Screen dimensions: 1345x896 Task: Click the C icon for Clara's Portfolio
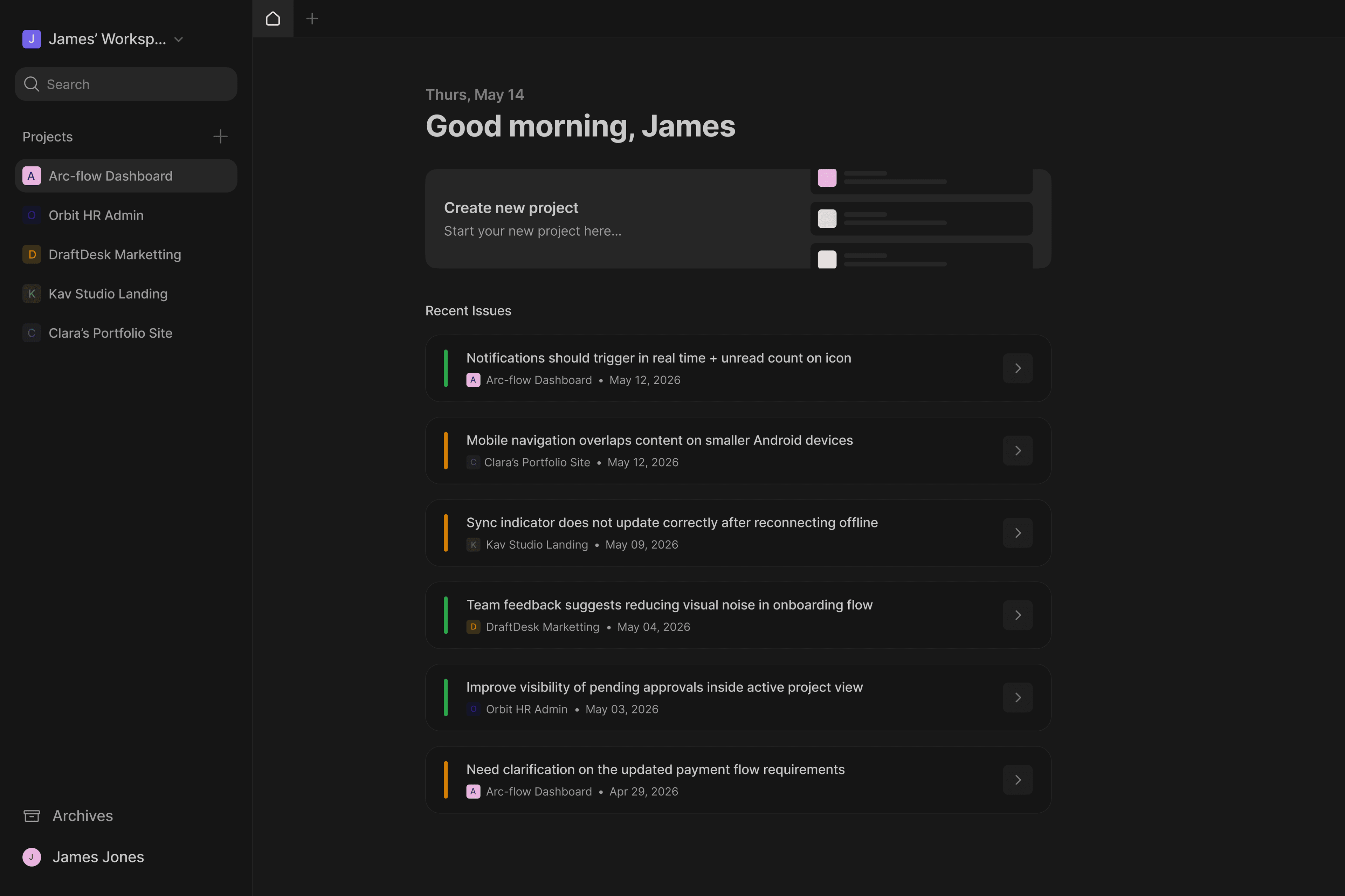[x=32, y=332]
